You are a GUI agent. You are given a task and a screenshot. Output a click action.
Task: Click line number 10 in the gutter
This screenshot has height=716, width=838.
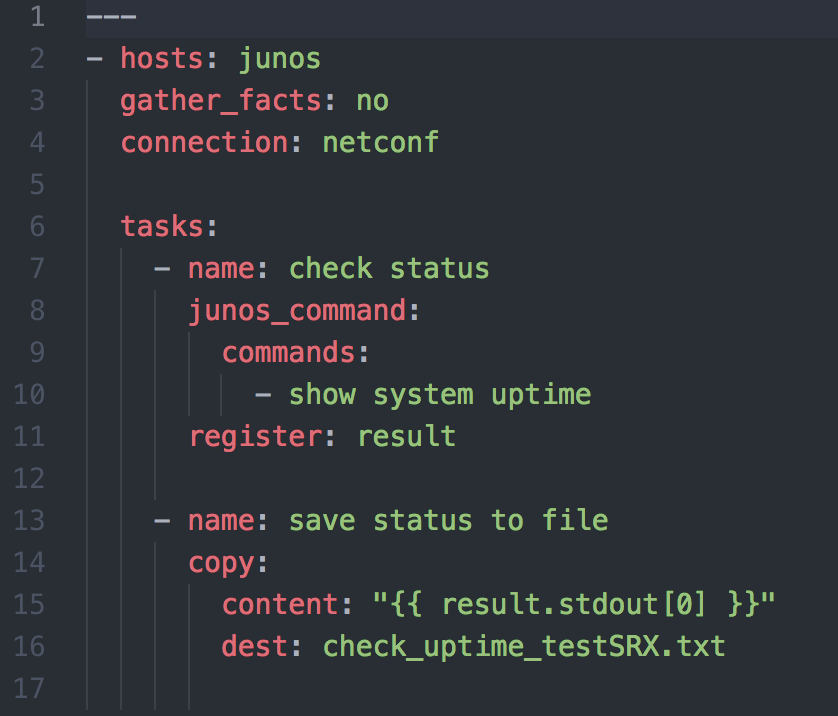tap(30, 394)
